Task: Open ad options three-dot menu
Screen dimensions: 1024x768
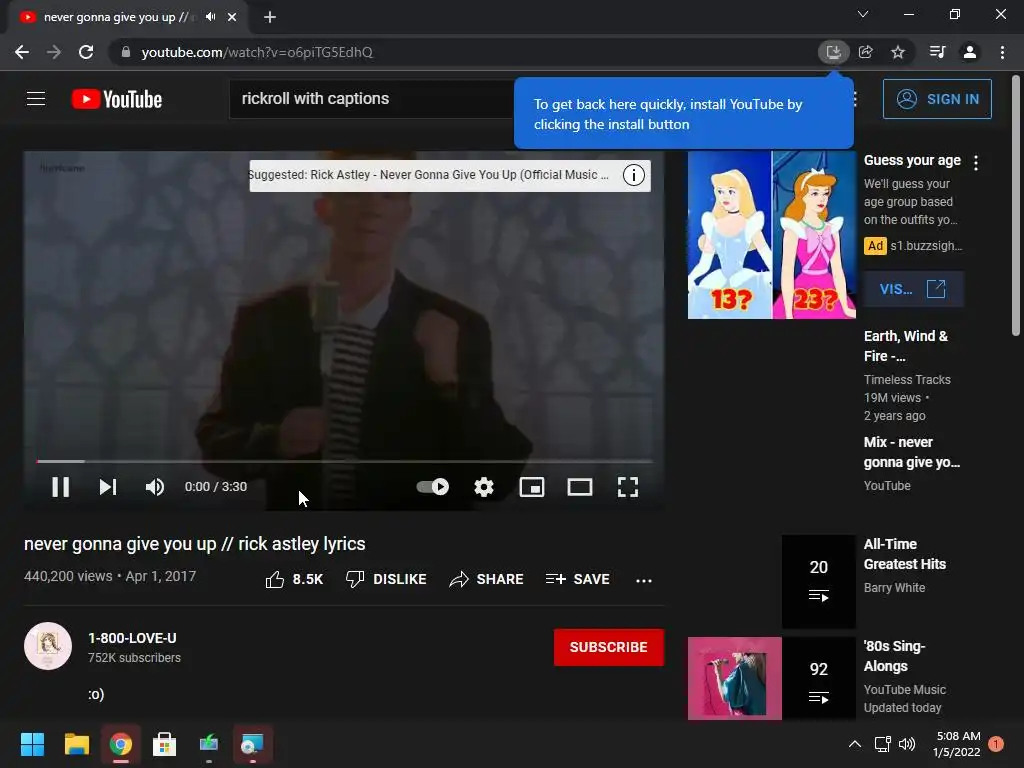Action: pos(976,163)
